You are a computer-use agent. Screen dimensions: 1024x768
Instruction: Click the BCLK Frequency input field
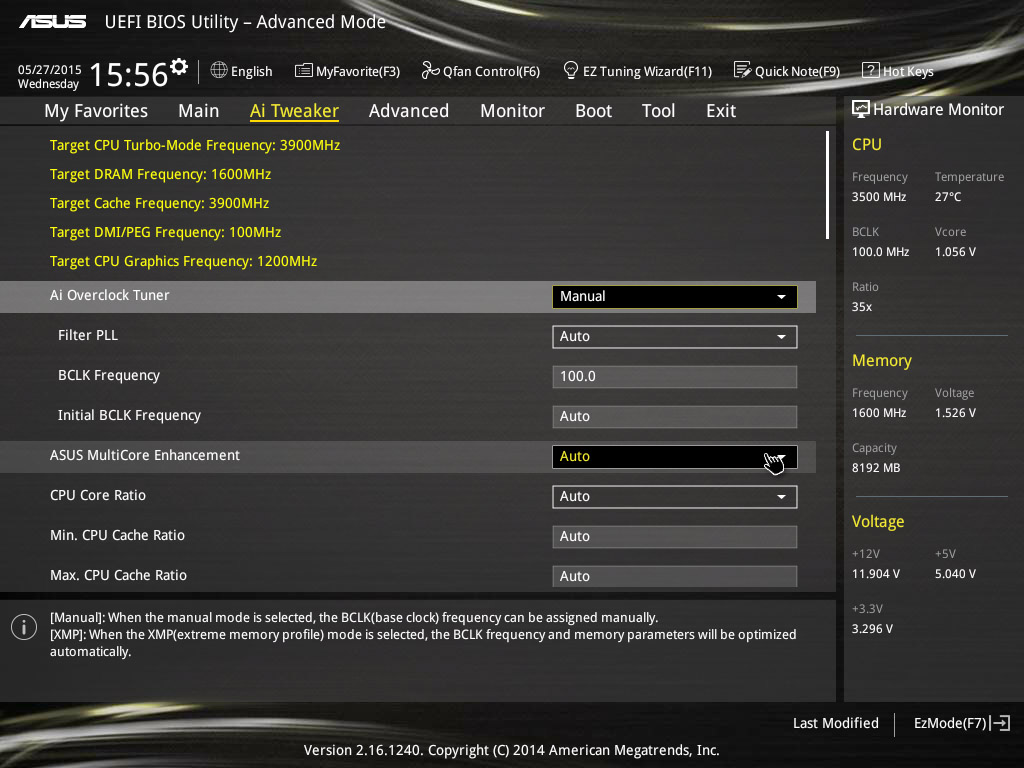tap(675, 377)
